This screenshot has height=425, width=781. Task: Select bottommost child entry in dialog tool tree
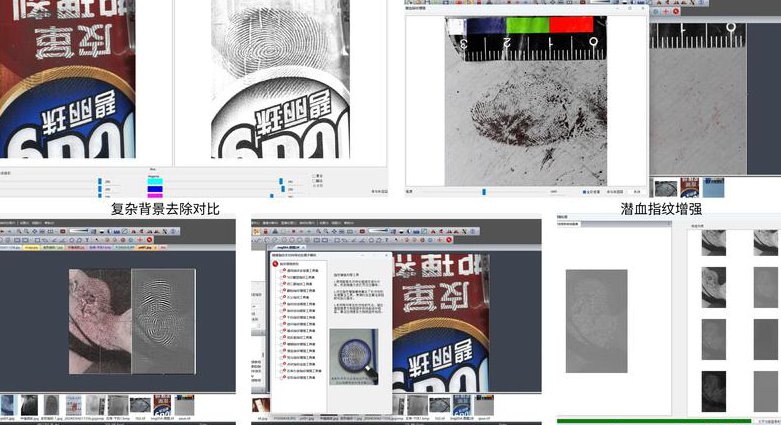[300, 378]
